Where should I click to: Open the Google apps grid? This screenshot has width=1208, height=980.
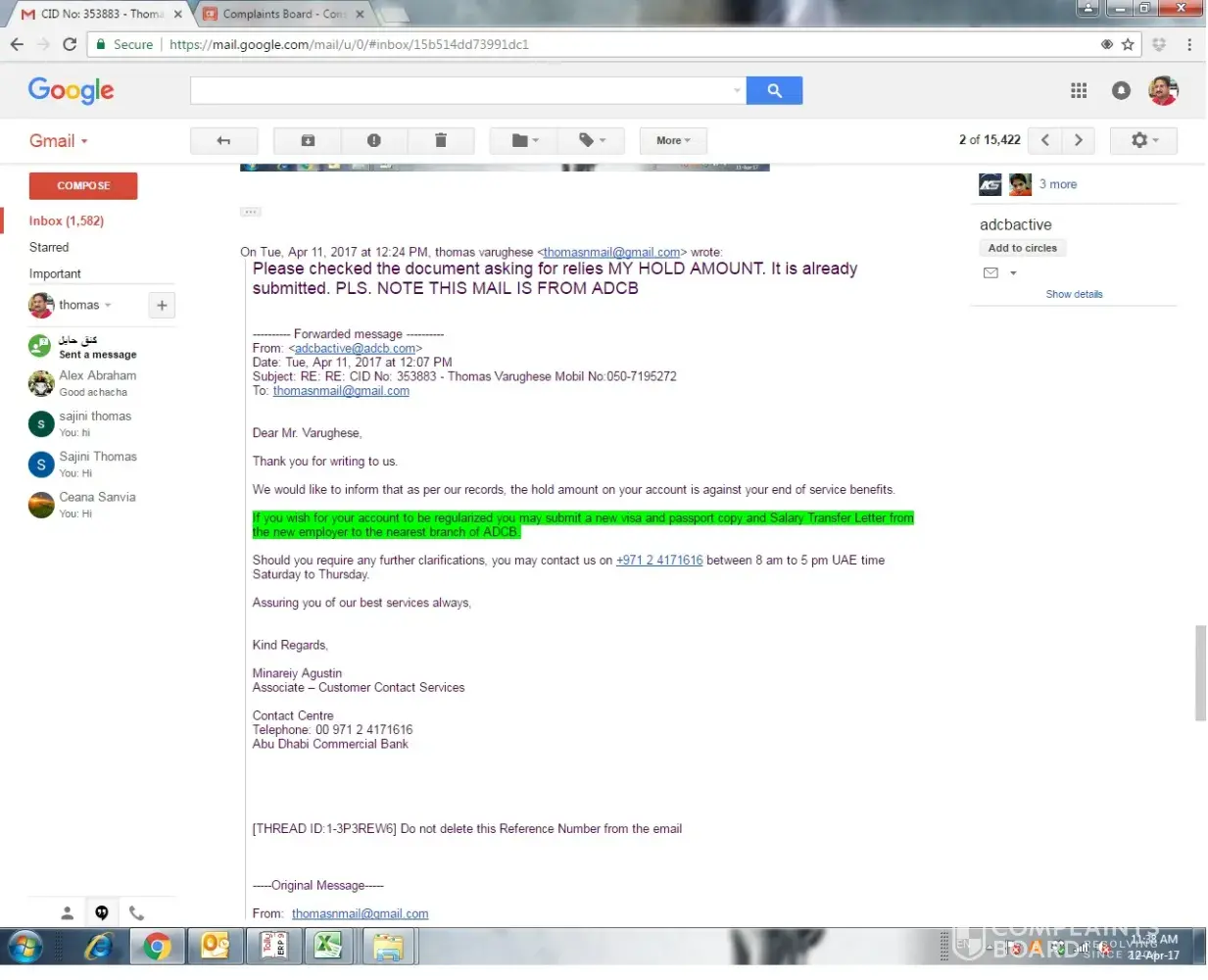pyautogui.click(x=1079, y=90)
